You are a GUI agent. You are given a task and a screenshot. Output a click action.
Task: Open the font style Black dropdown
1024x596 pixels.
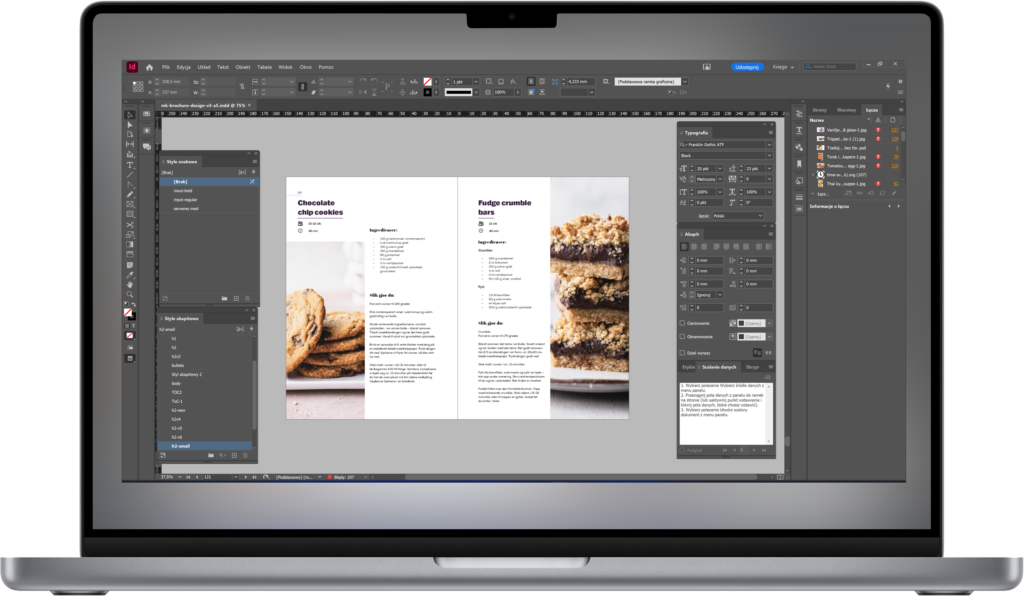pos(769,155)
